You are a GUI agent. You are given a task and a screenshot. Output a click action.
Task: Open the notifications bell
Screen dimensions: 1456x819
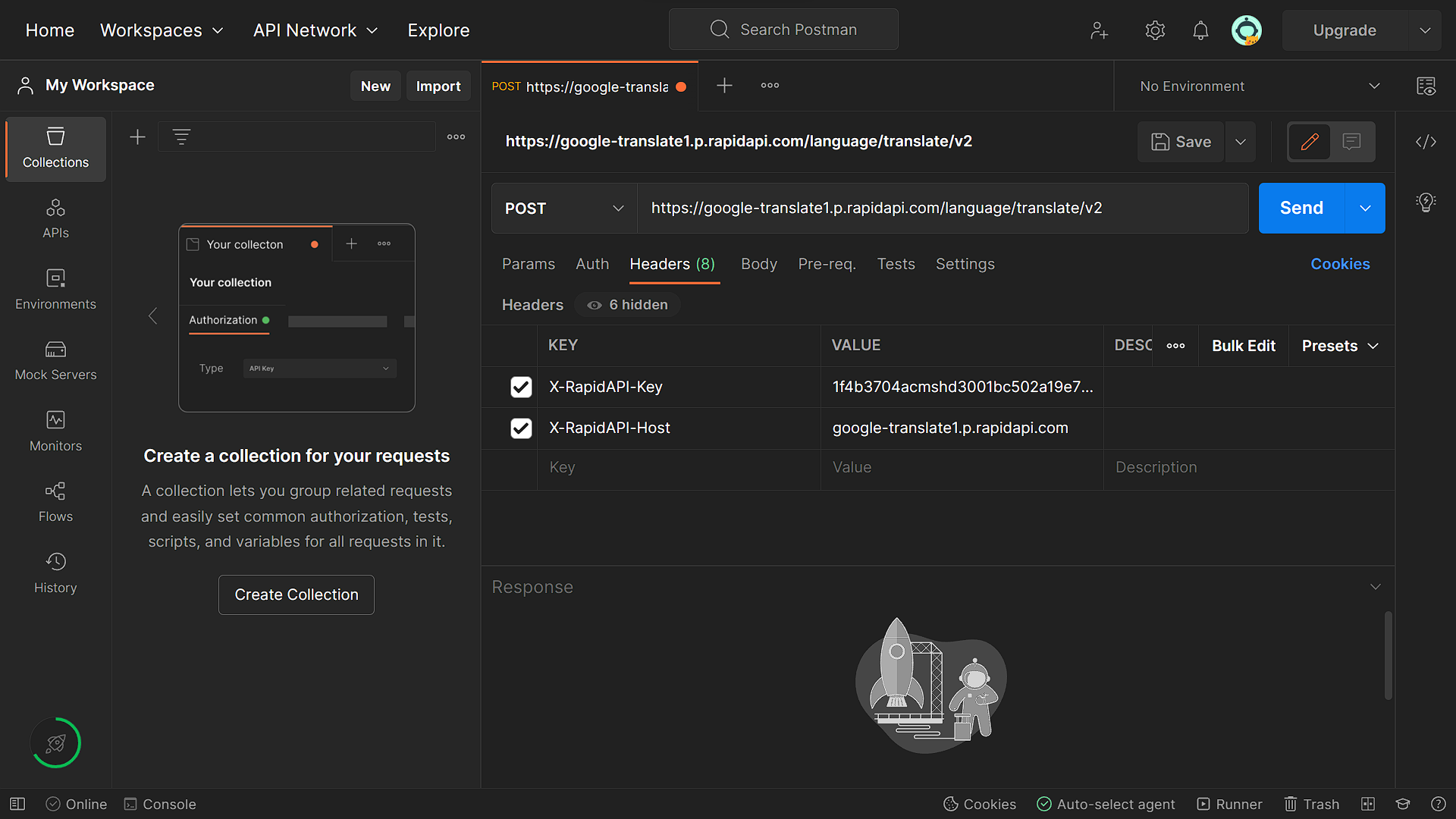(x=1200, y=30)
